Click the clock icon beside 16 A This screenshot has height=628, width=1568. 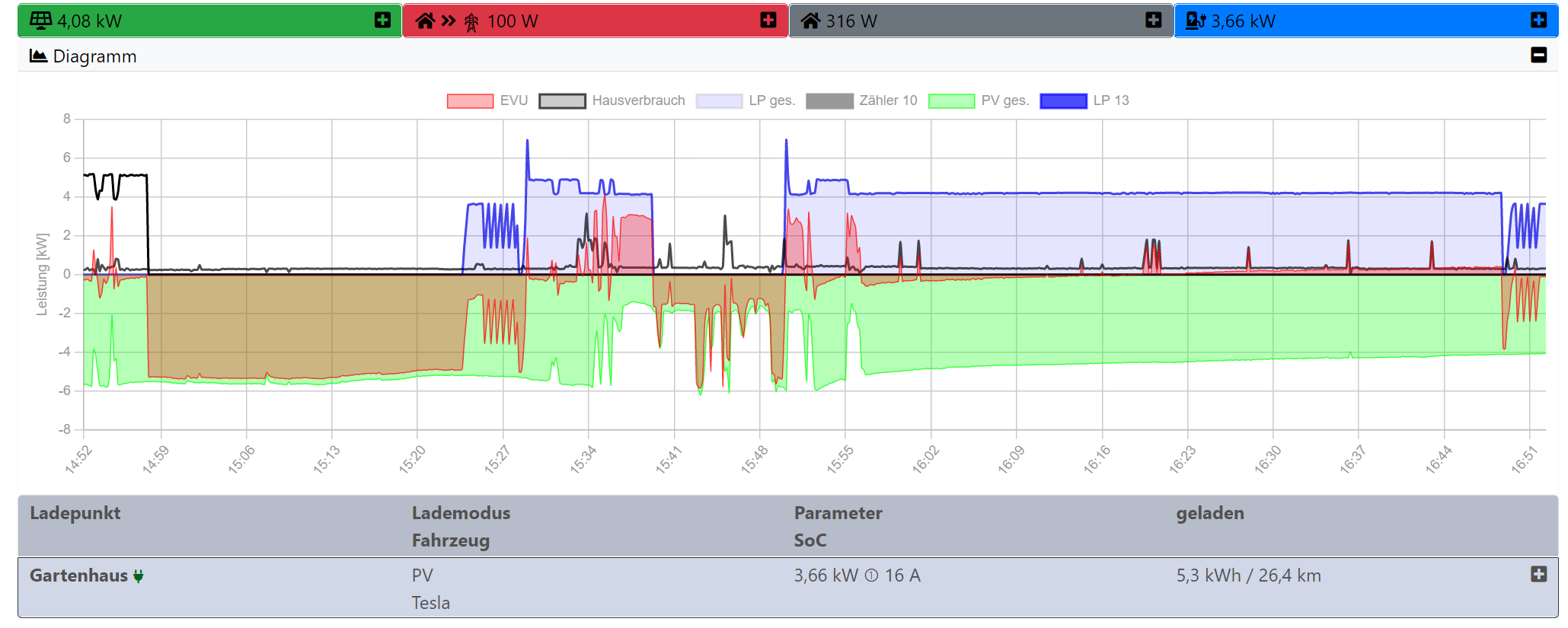click(871, 576)
